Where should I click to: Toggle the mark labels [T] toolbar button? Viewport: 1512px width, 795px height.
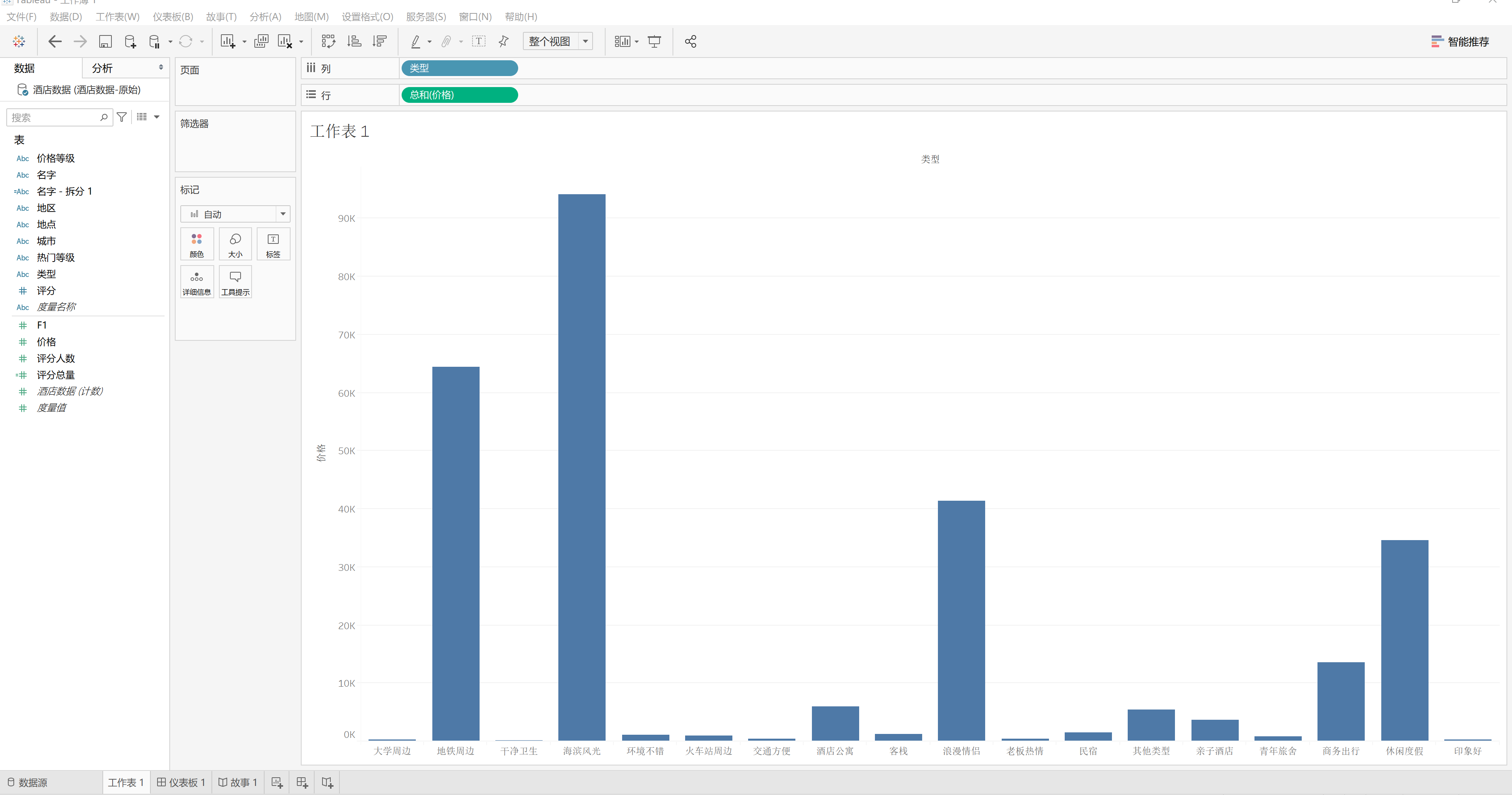[479, 41]
